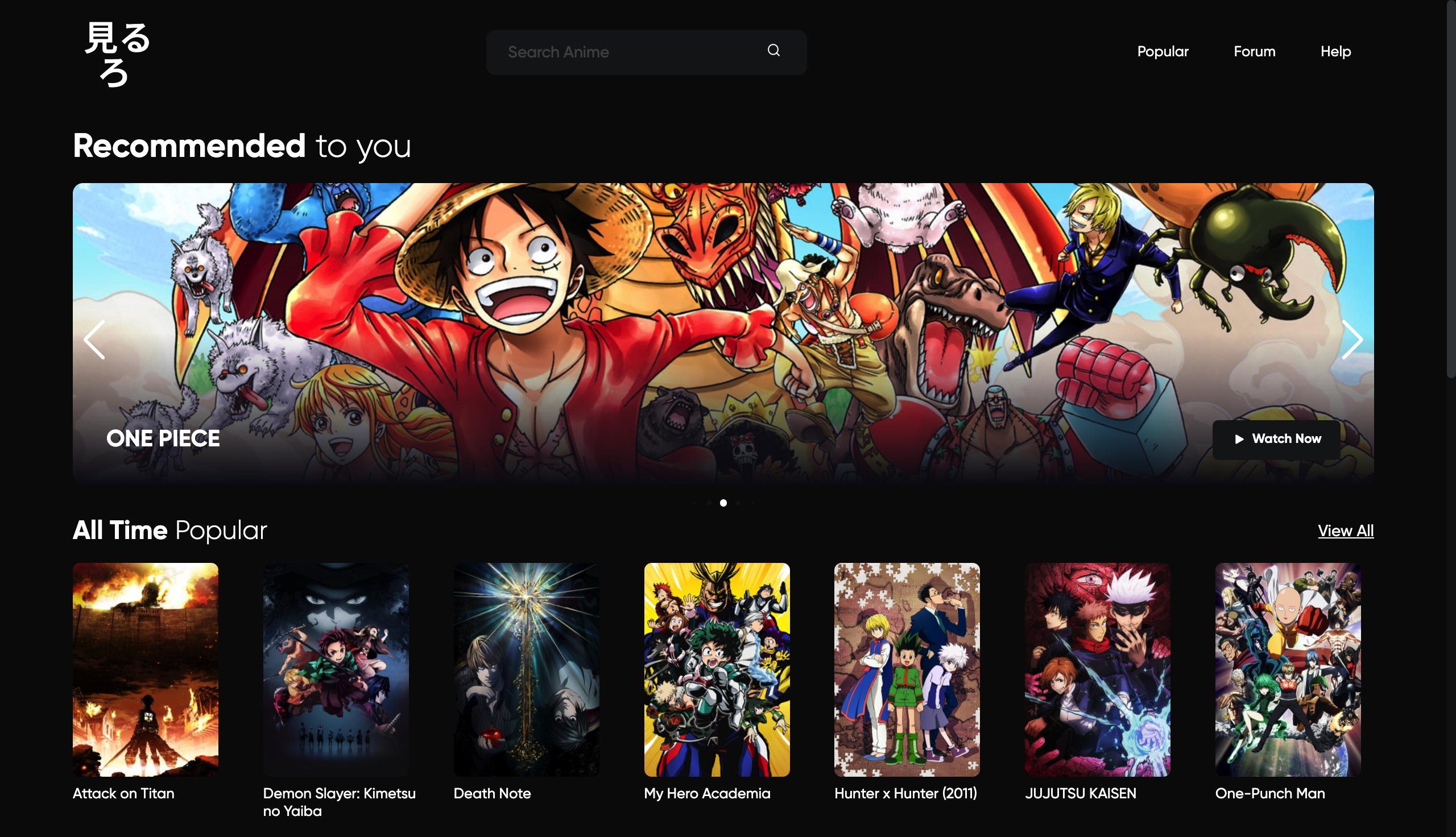
Task: Open the Attack on Titan poster
Action: point(146,669)
